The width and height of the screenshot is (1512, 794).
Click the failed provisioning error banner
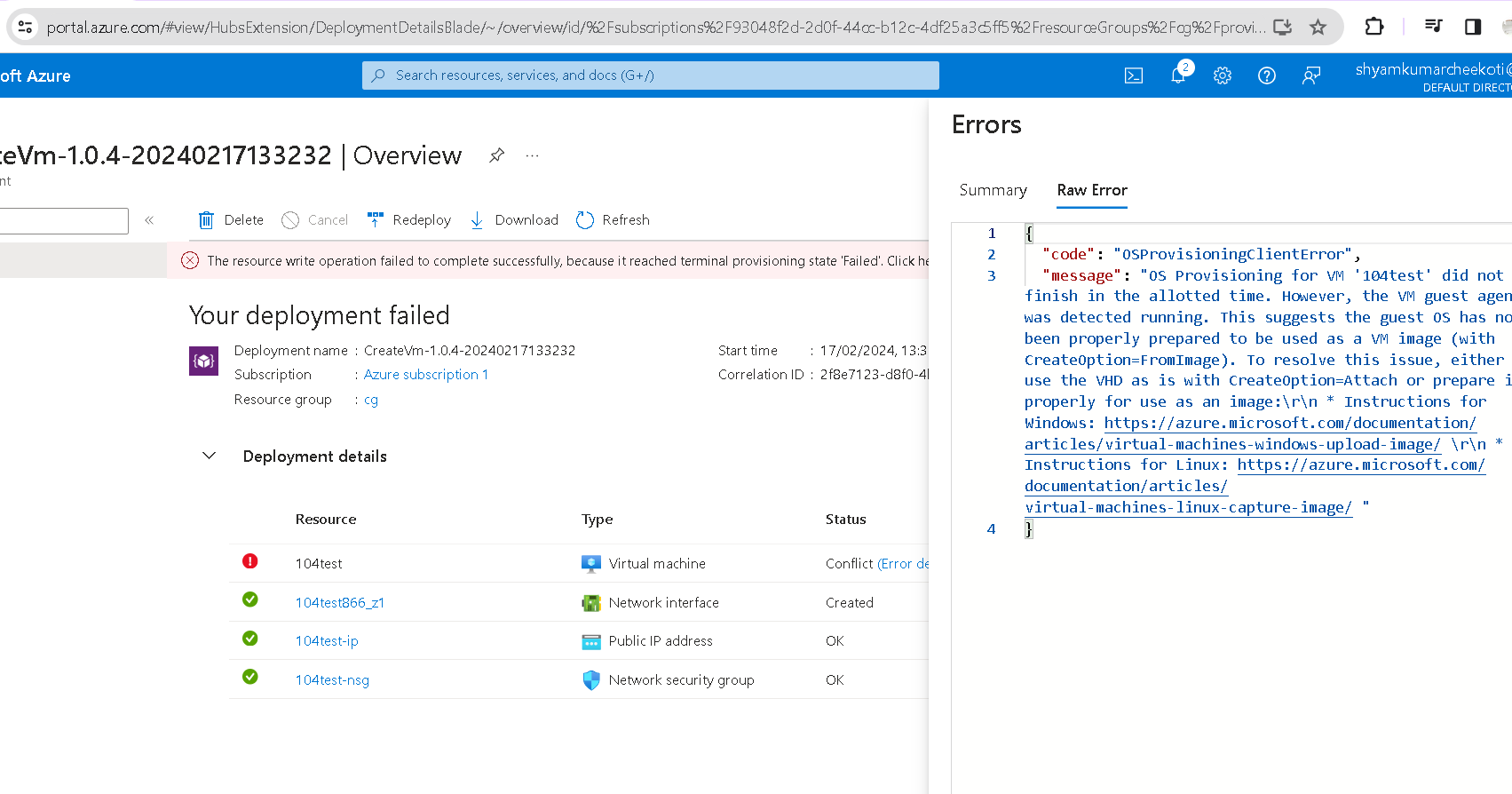click(548, 260)
